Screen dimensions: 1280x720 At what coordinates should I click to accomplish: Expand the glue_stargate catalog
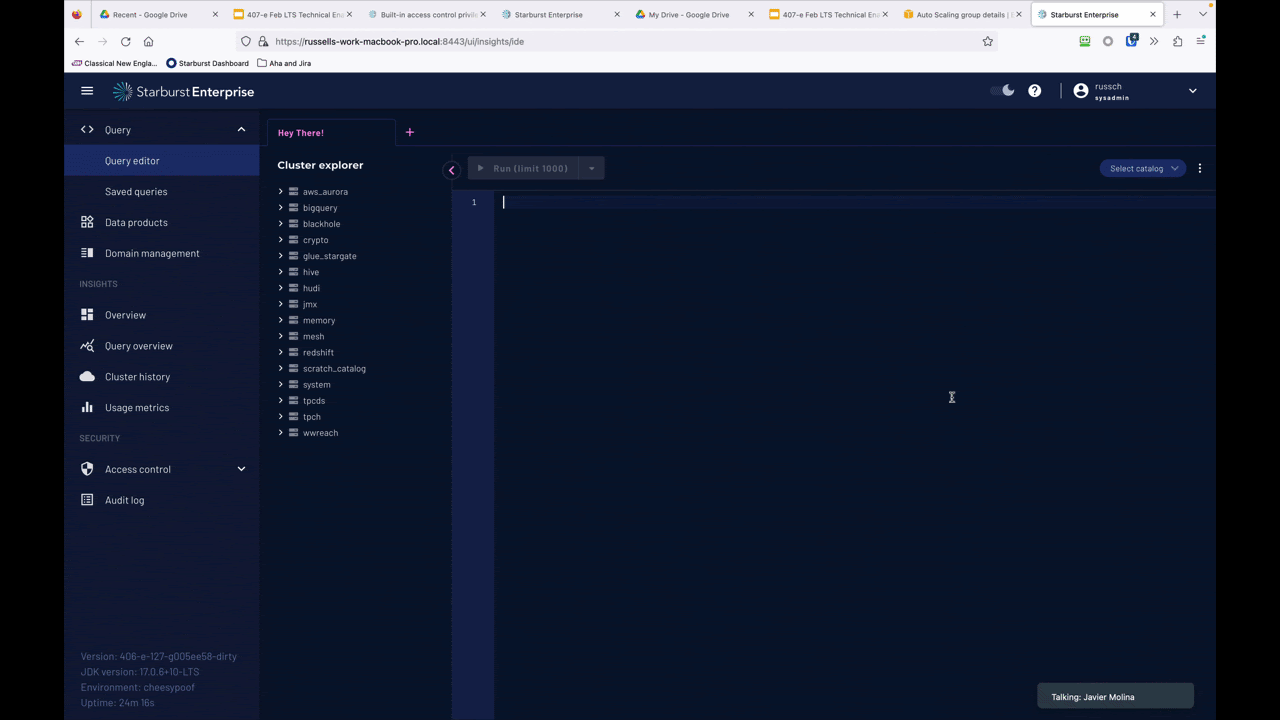pyautogui.click(x=281, y=256)
